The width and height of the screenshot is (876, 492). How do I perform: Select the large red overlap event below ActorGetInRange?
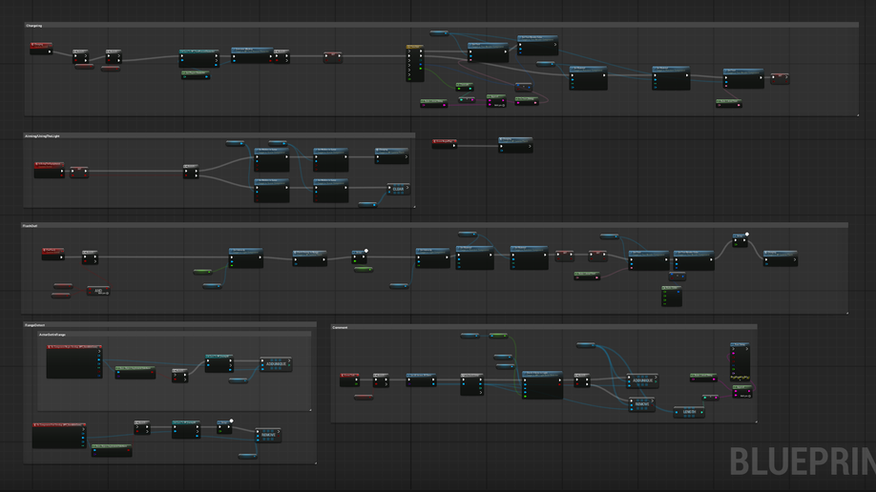[59, 435]
